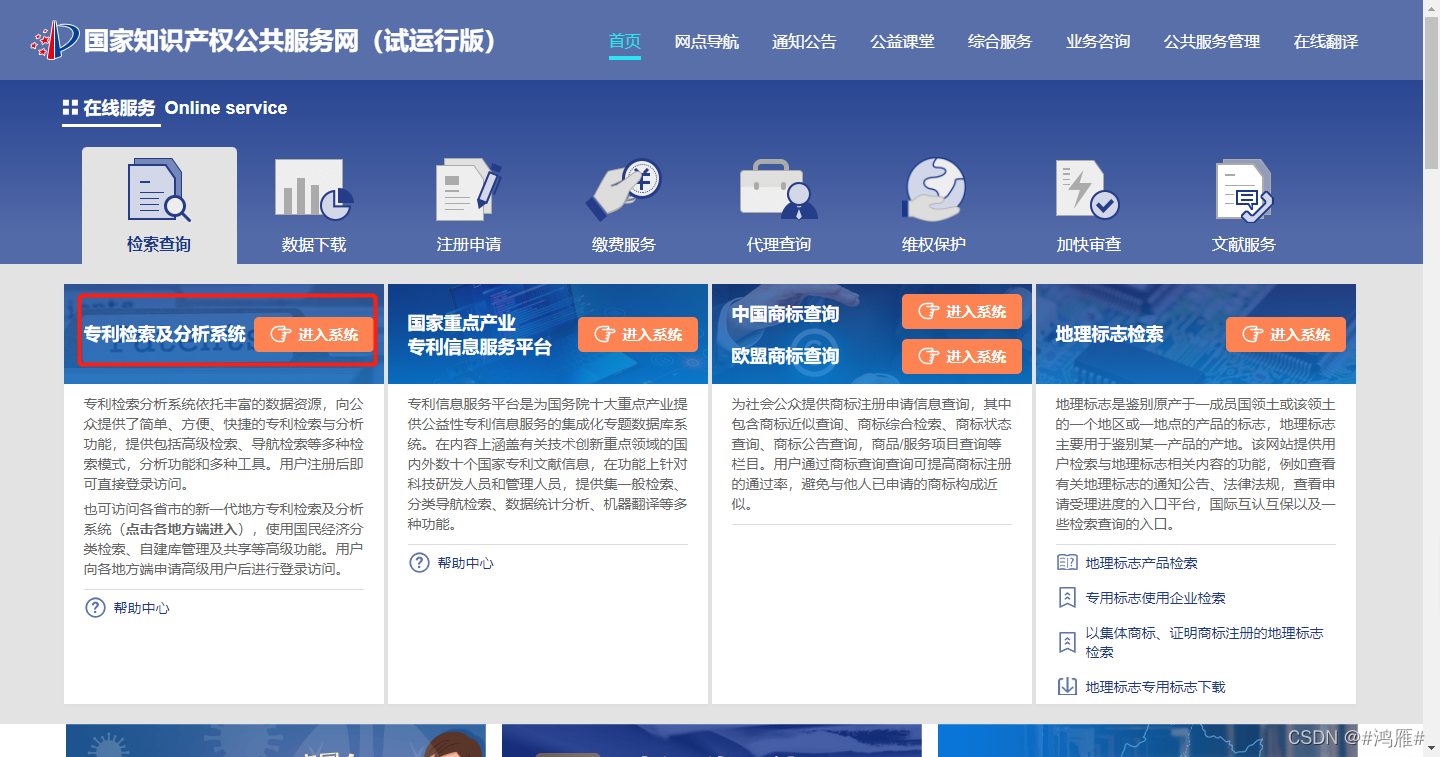Open the 数据下载 chart icon
The image size is (1440, 757).
coord(314,190)
